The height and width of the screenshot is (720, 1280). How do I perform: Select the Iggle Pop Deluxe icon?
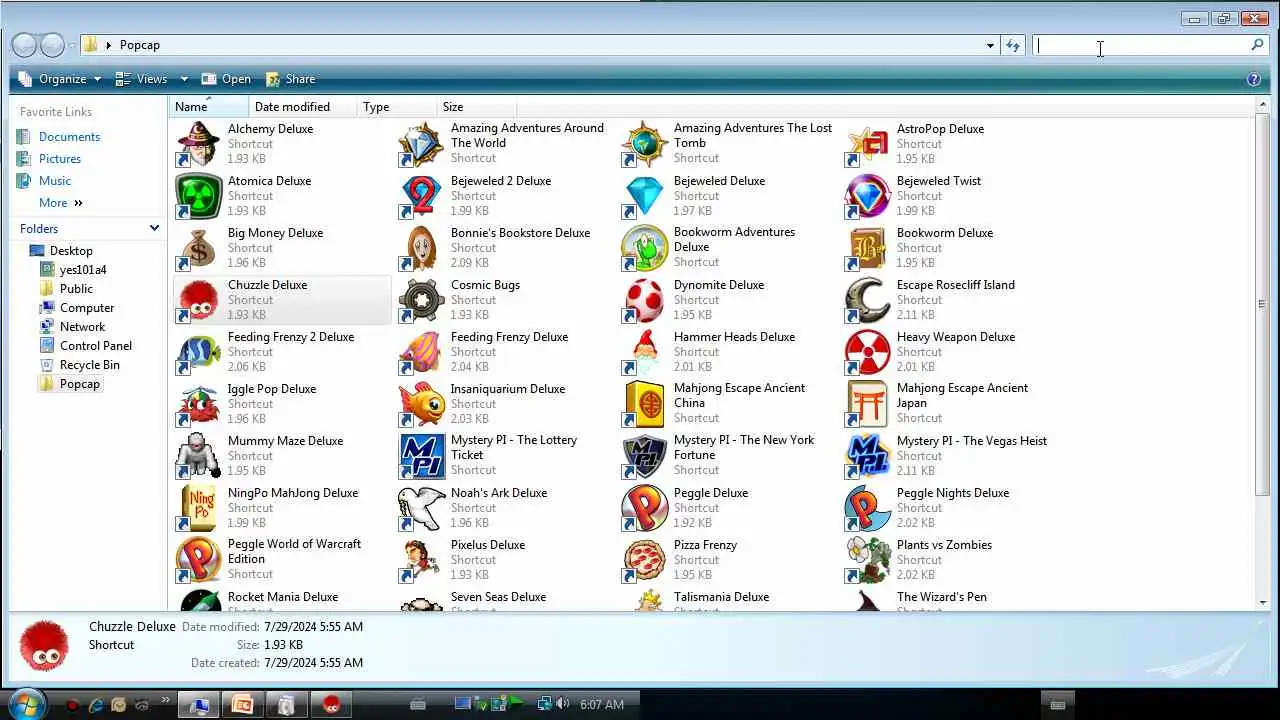(198, 404)
